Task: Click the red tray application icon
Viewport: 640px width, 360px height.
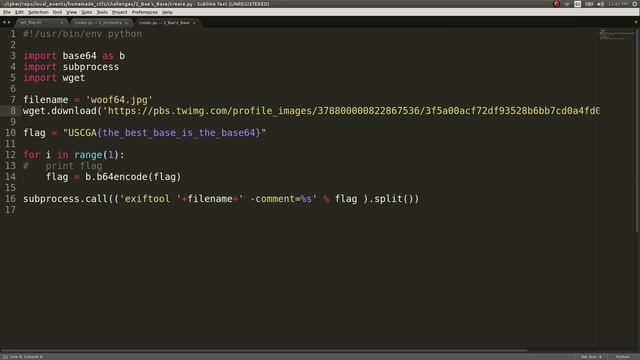Action: [556, 4]
